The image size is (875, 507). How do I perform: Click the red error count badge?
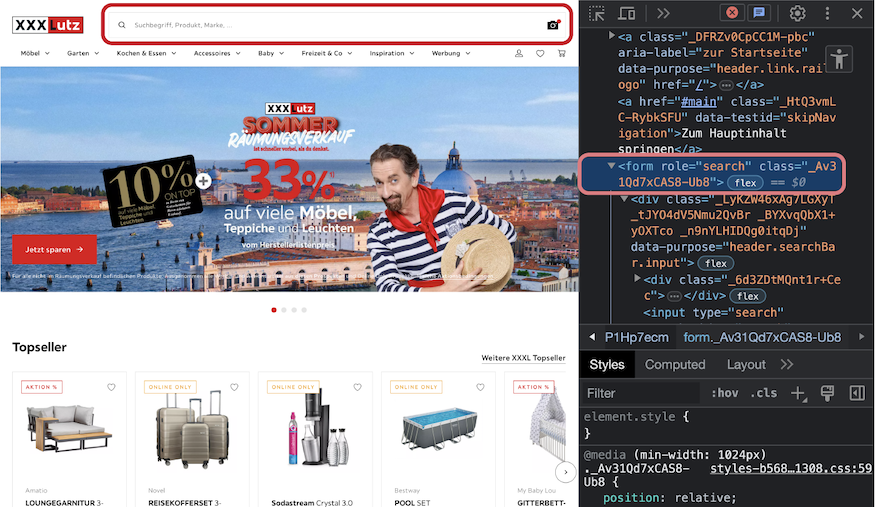pos(732,12)
